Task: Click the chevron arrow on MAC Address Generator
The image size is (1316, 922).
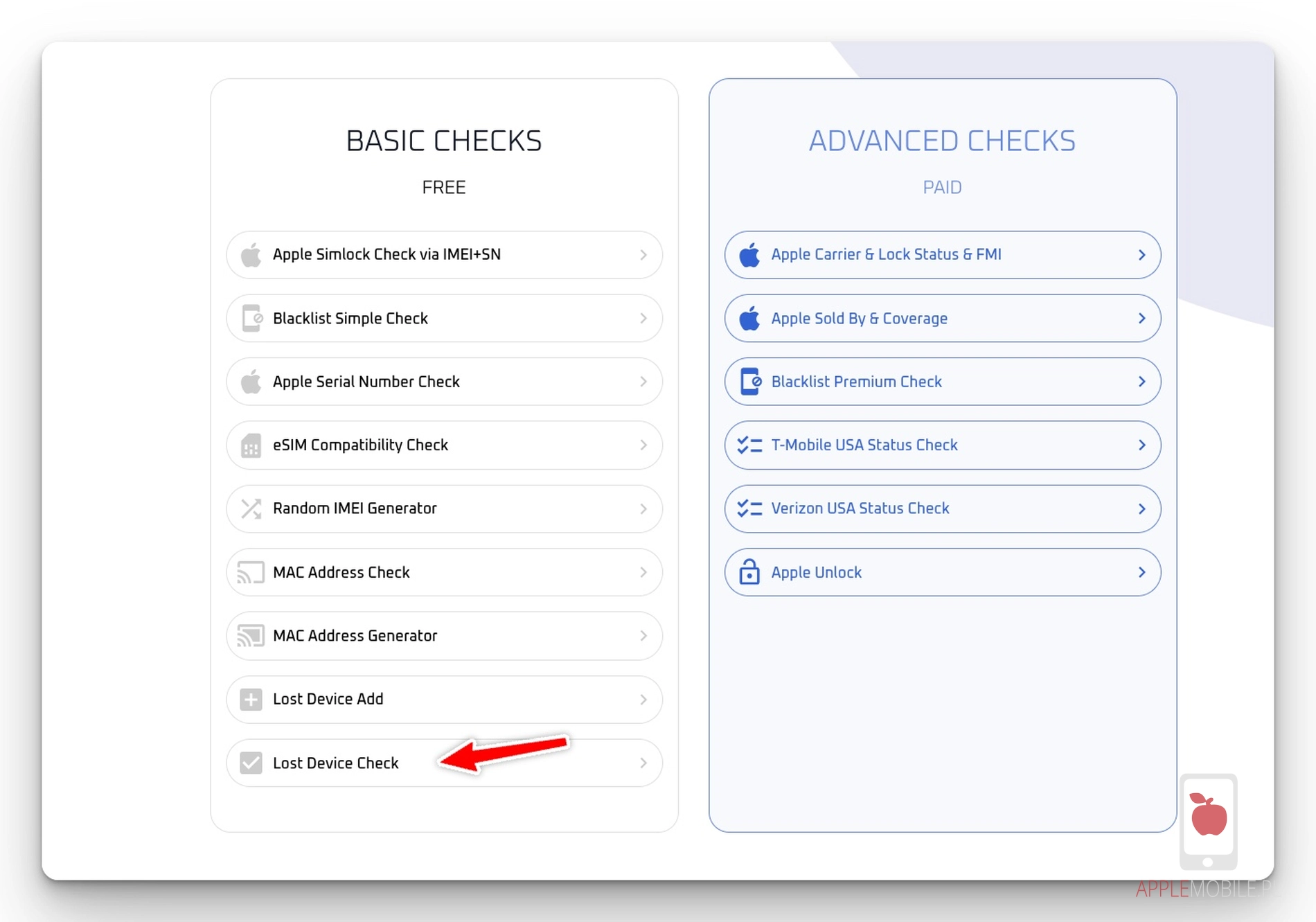Action: (x=643, y=636)
